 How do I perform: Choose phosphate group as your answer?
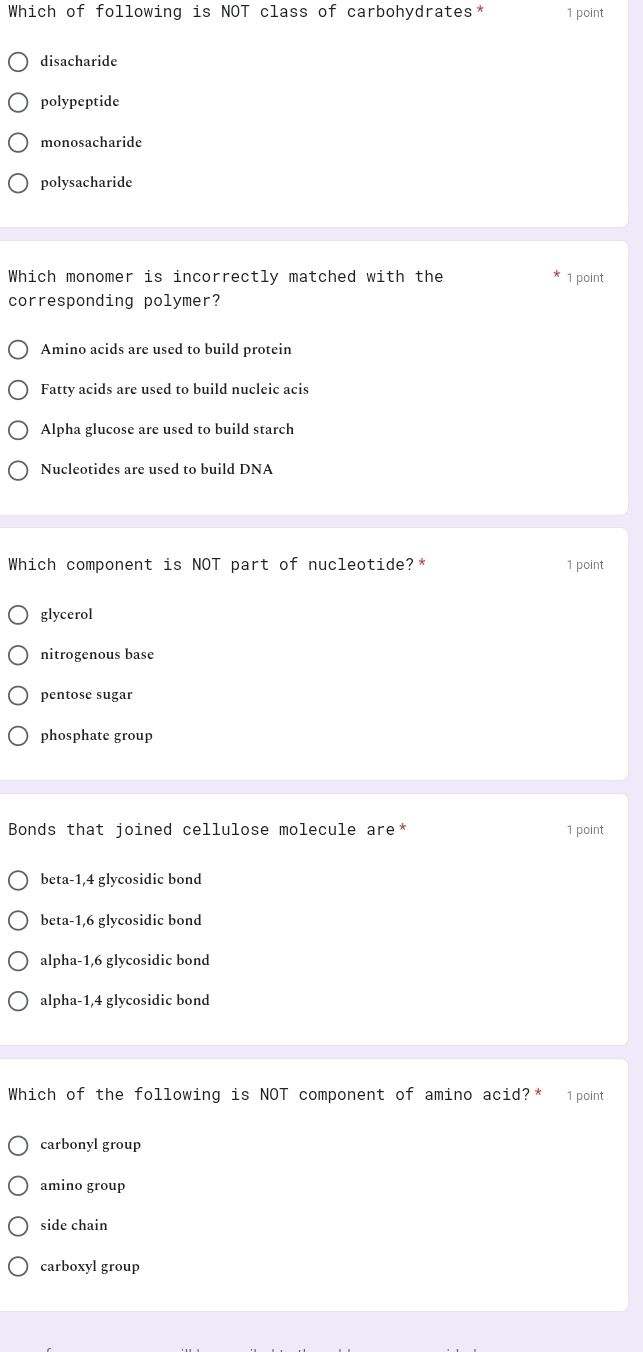18,735
